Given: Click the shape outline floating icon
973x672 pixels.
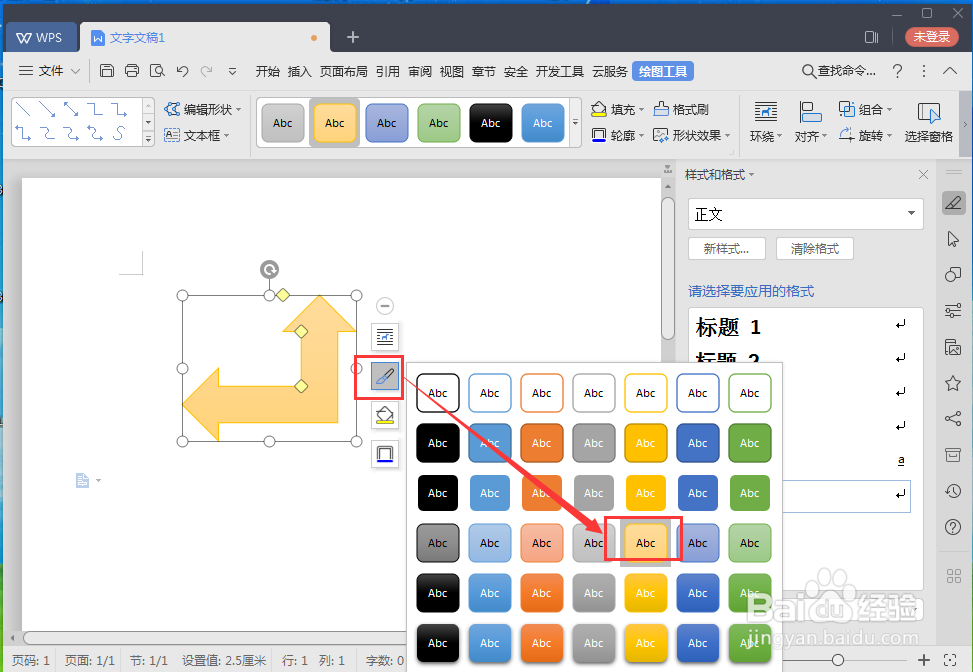Looking at the screenshot, I should (385, 454).
